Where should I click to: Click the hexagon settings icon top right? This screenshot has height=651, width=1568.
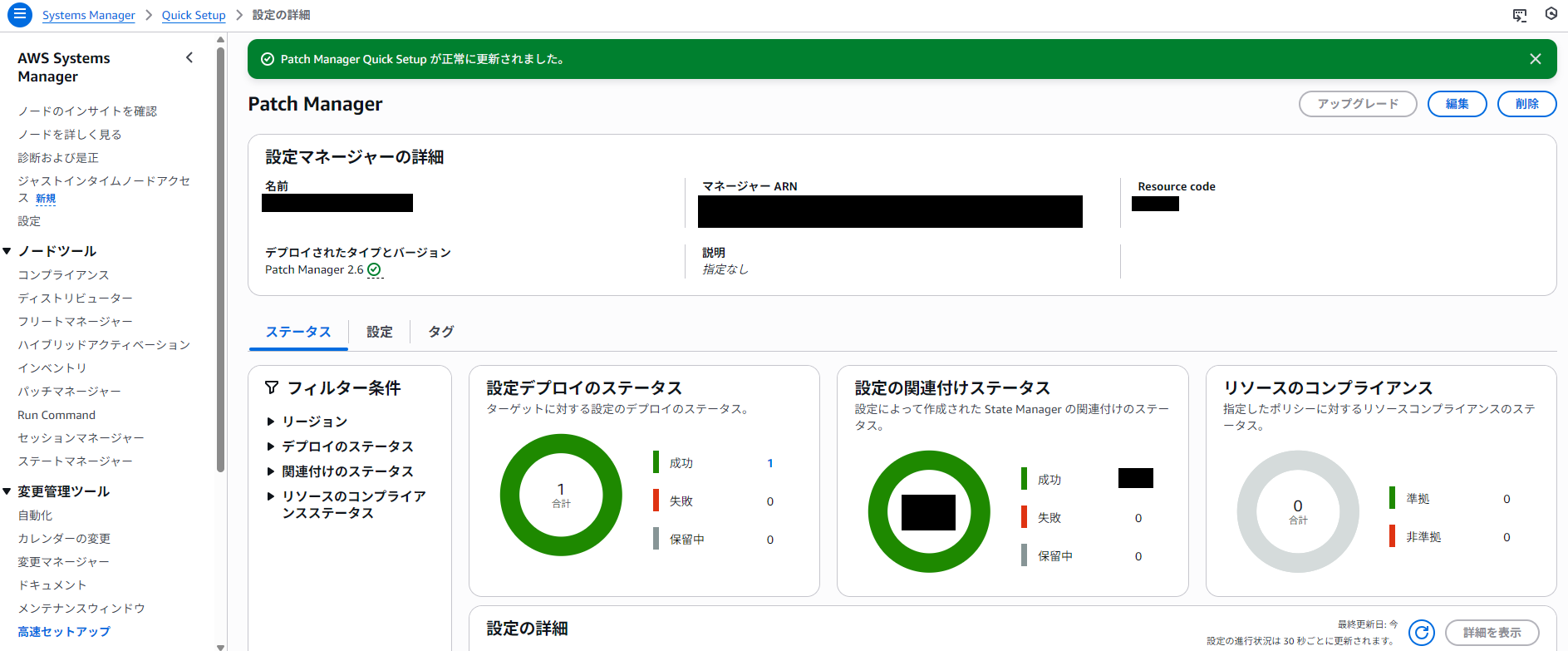1551,14
